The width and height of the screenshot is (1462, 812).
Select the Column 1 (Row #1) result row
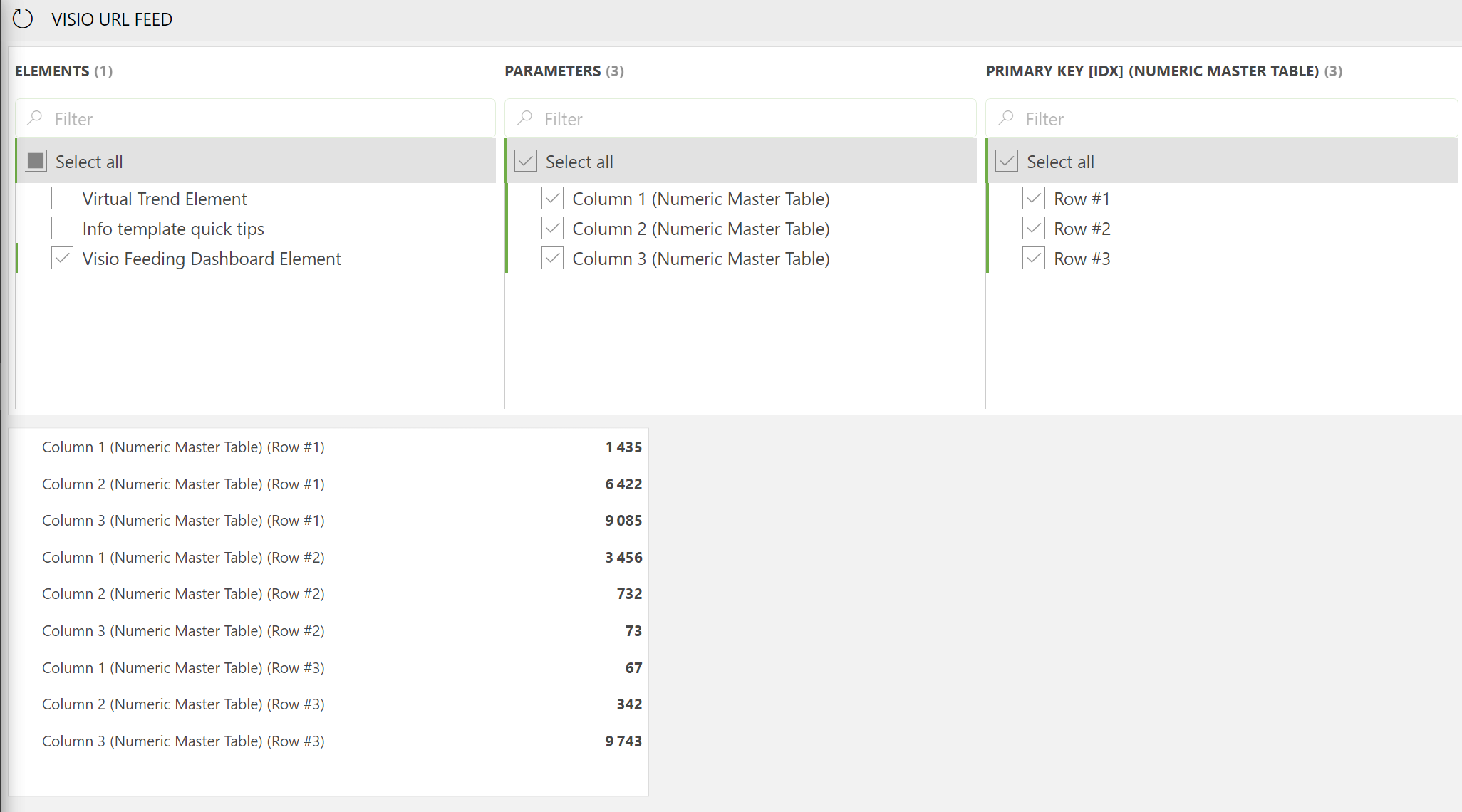point(329,447)
